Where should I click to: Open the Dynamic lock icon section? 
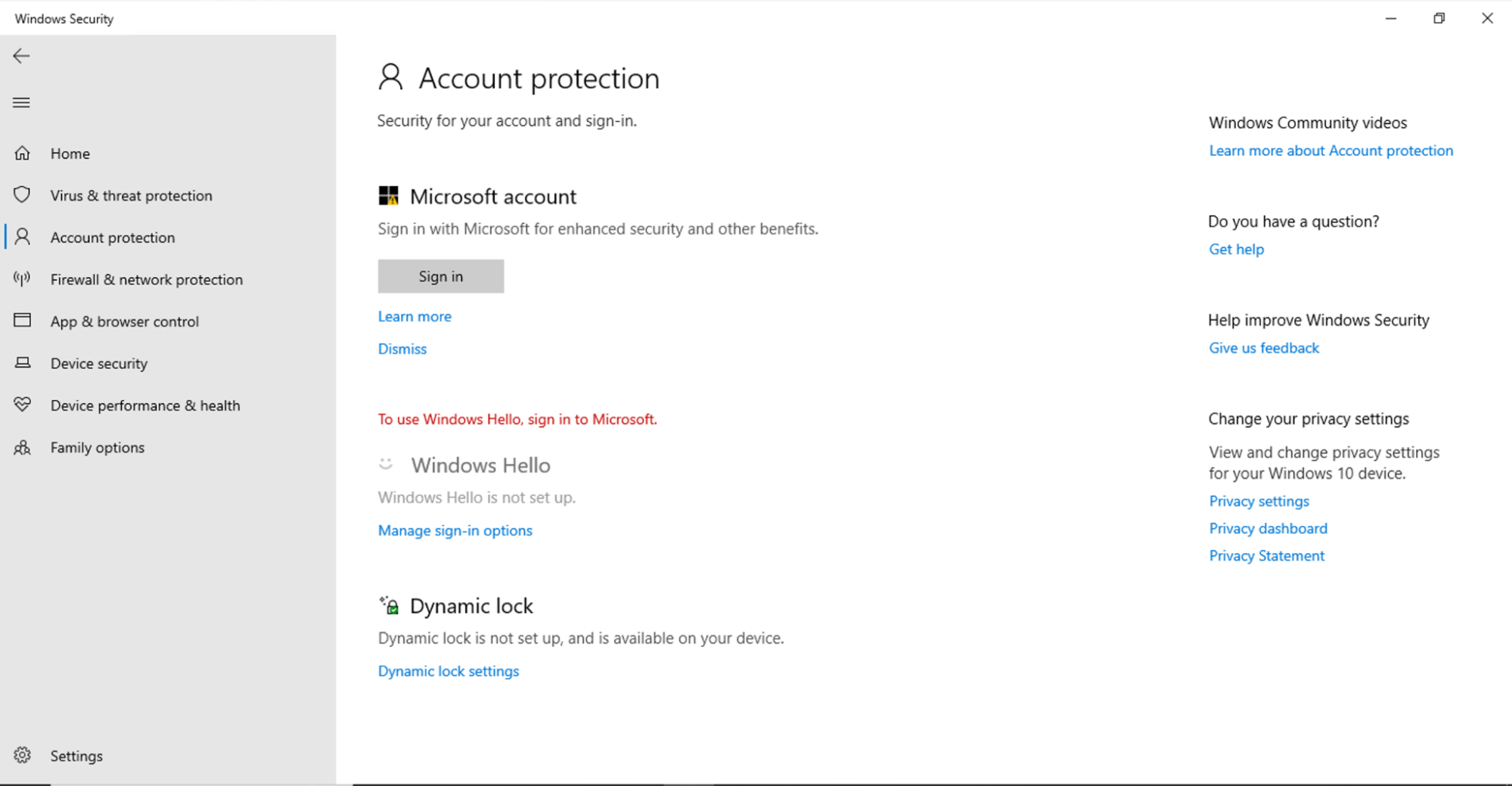[x=390, y=605]
